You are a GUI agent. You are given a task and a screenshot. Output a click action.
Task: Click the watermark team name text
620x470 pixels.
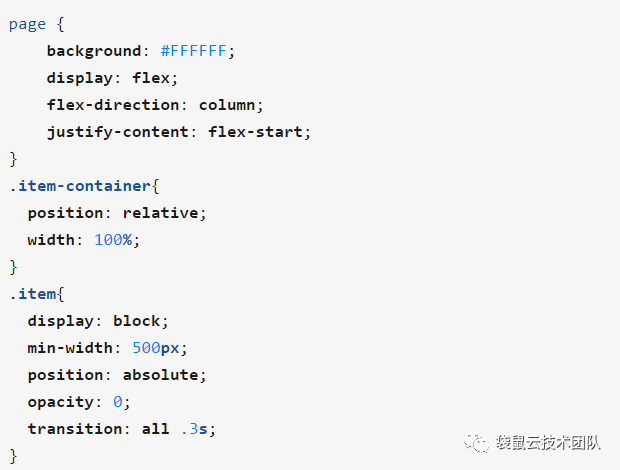[x=548, y=443]
